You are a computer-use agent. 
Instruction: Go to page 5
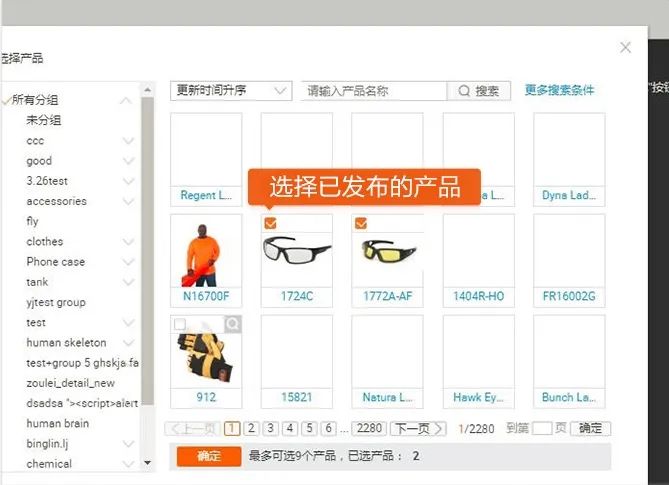click(309, 428)
